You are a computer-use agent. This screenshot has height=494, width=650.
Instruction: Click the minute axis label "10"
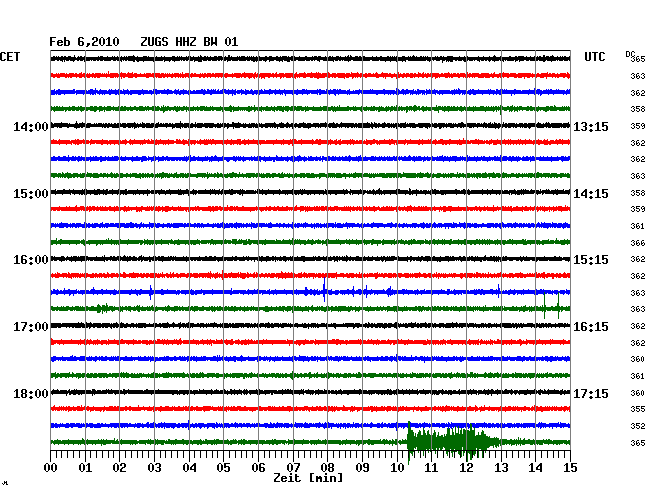[397, 467]
